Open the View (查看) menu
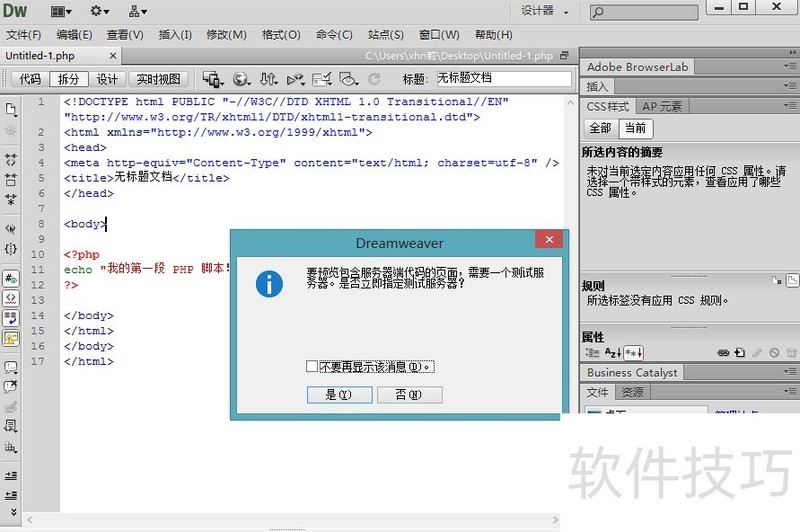This screenshot has height=532, width=800. (x=125, y=35)
